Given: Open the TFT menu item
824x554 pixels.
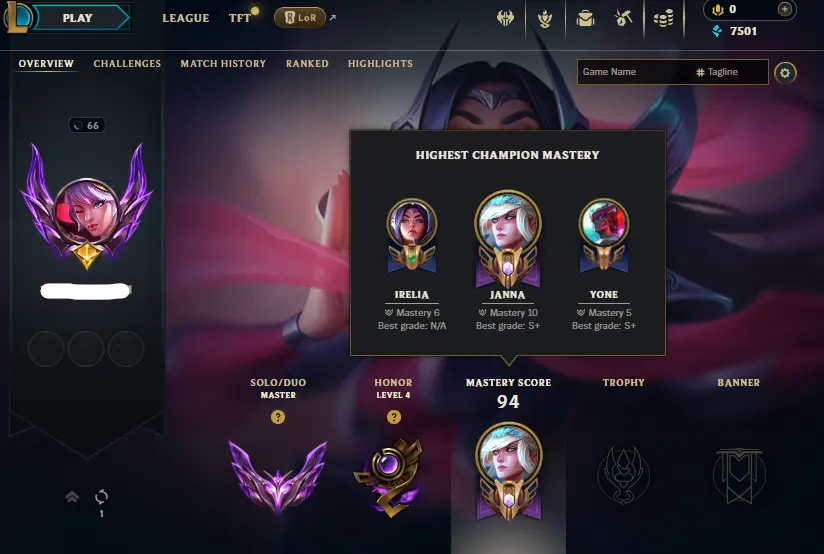Looking at the screenshot, I should tap(240, 18).
